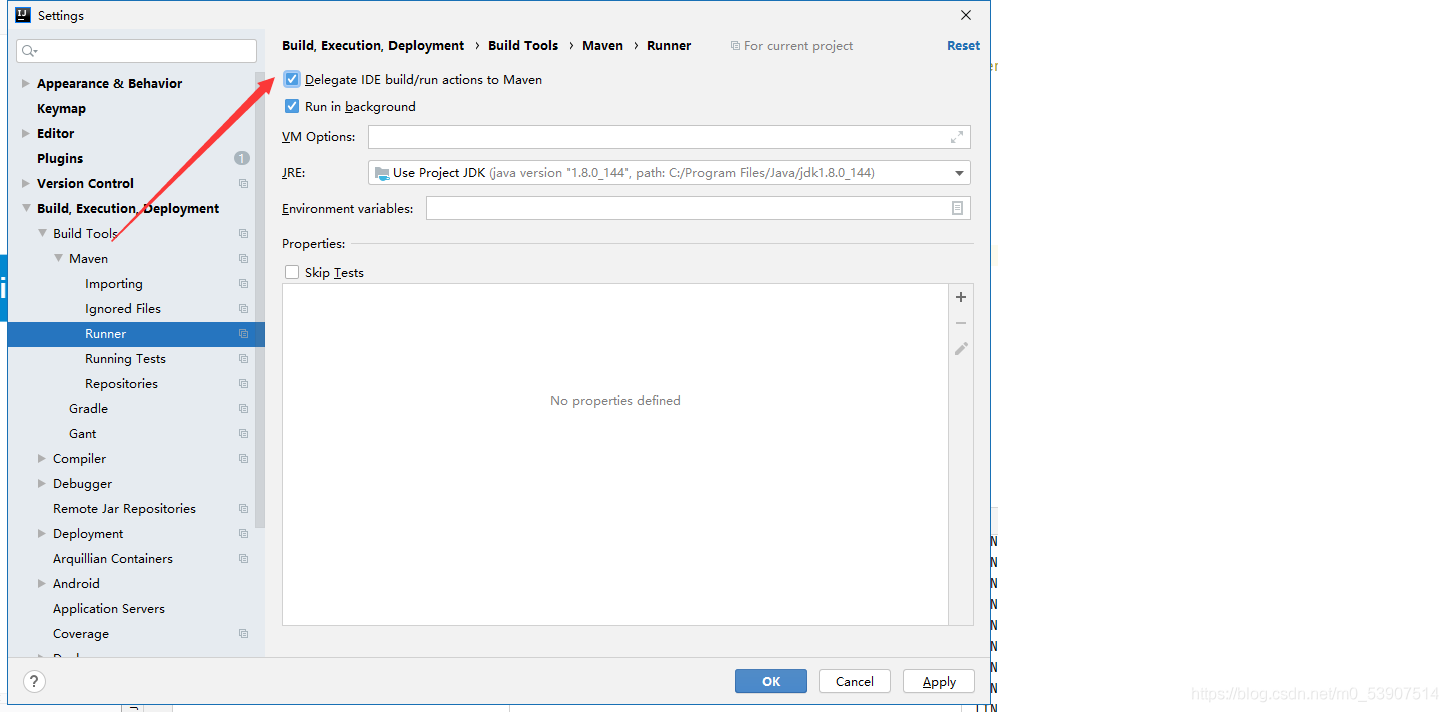
Task: Click the edit property pencil icon
Action: [961, 349]
